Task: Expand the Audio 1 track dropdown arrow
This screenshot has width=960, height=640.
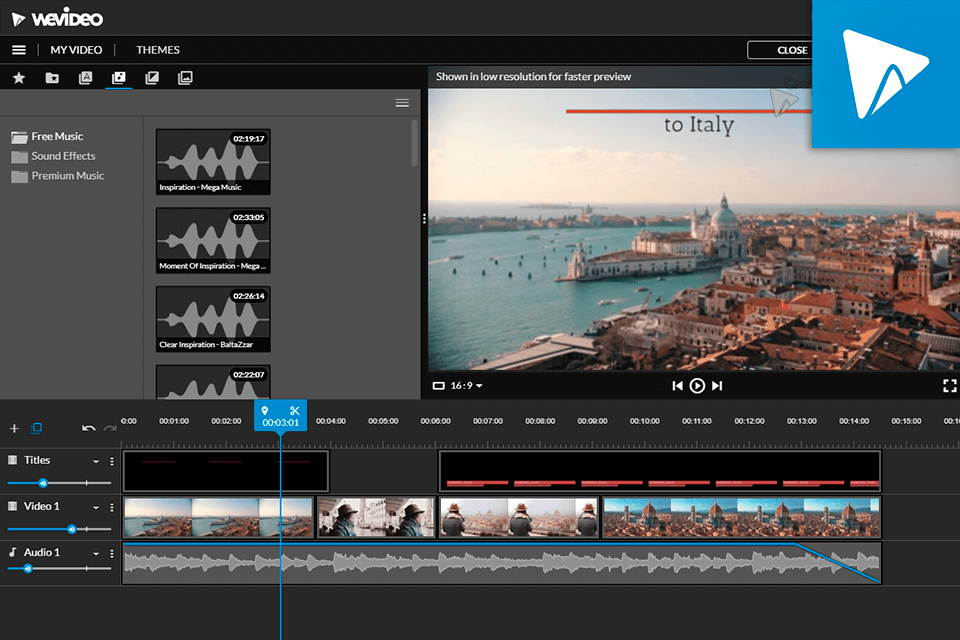Action: [96, 554]
